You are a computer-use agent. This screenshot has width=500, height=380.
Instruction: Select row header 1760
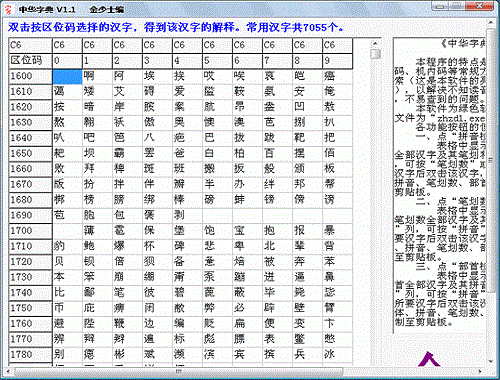coord(31,324)
